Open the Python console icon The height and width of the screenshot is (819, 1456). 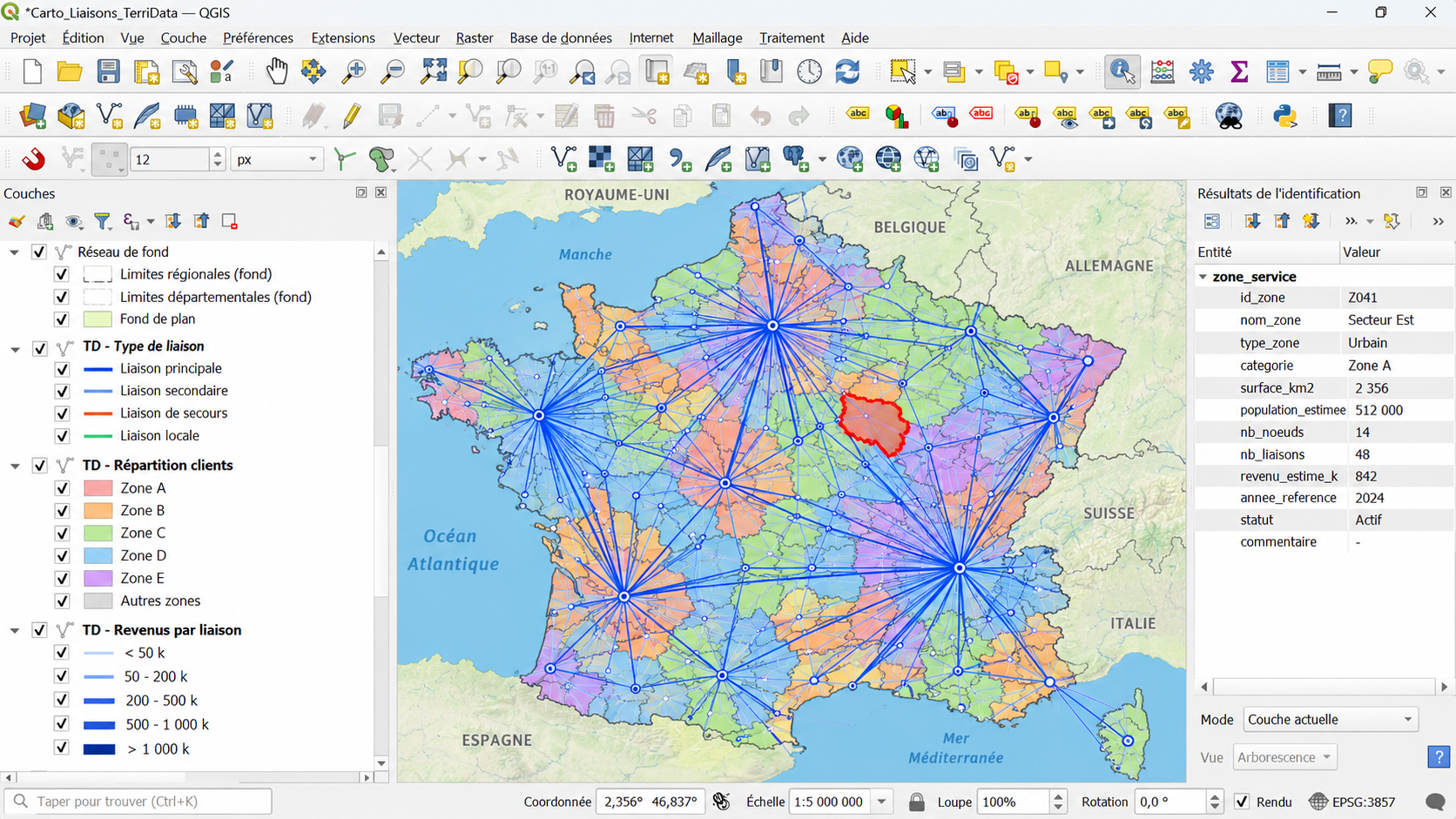tap(1284, 116)
